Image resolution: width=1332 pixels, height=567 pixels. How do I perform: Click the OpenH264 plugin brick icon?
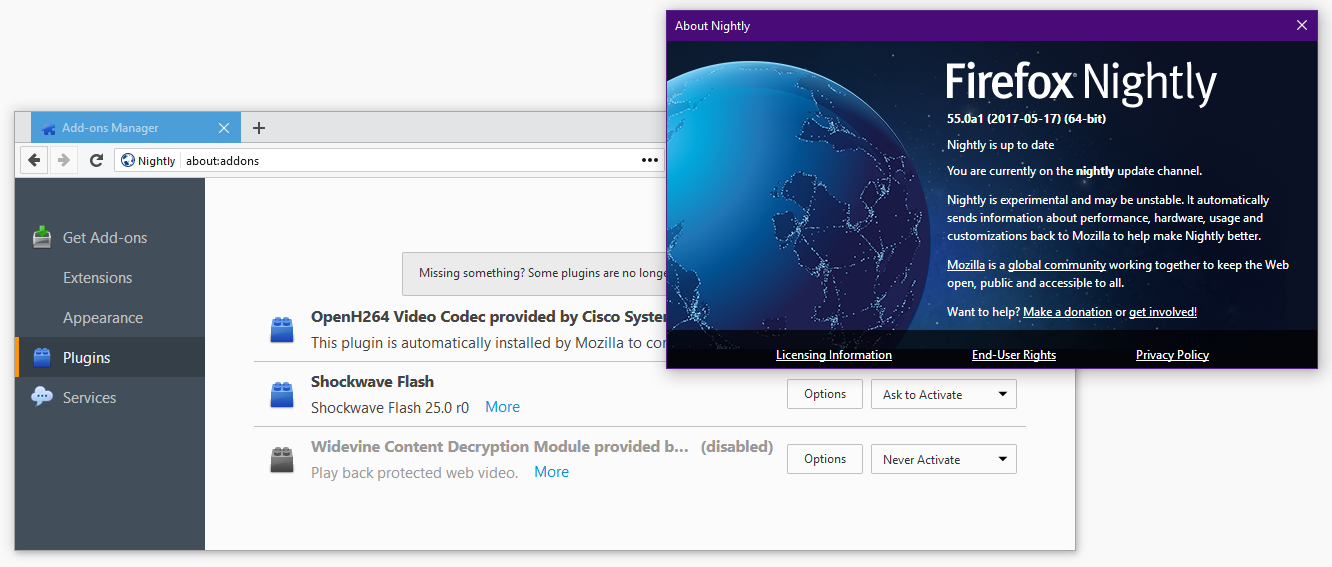click(x=281, y=329)
